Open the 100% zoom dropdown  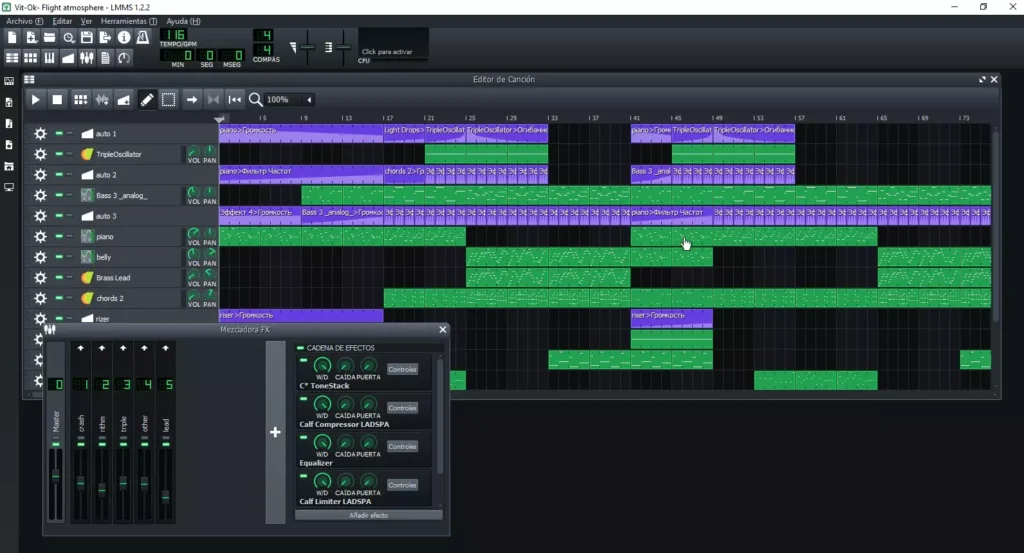coord(308,100)
